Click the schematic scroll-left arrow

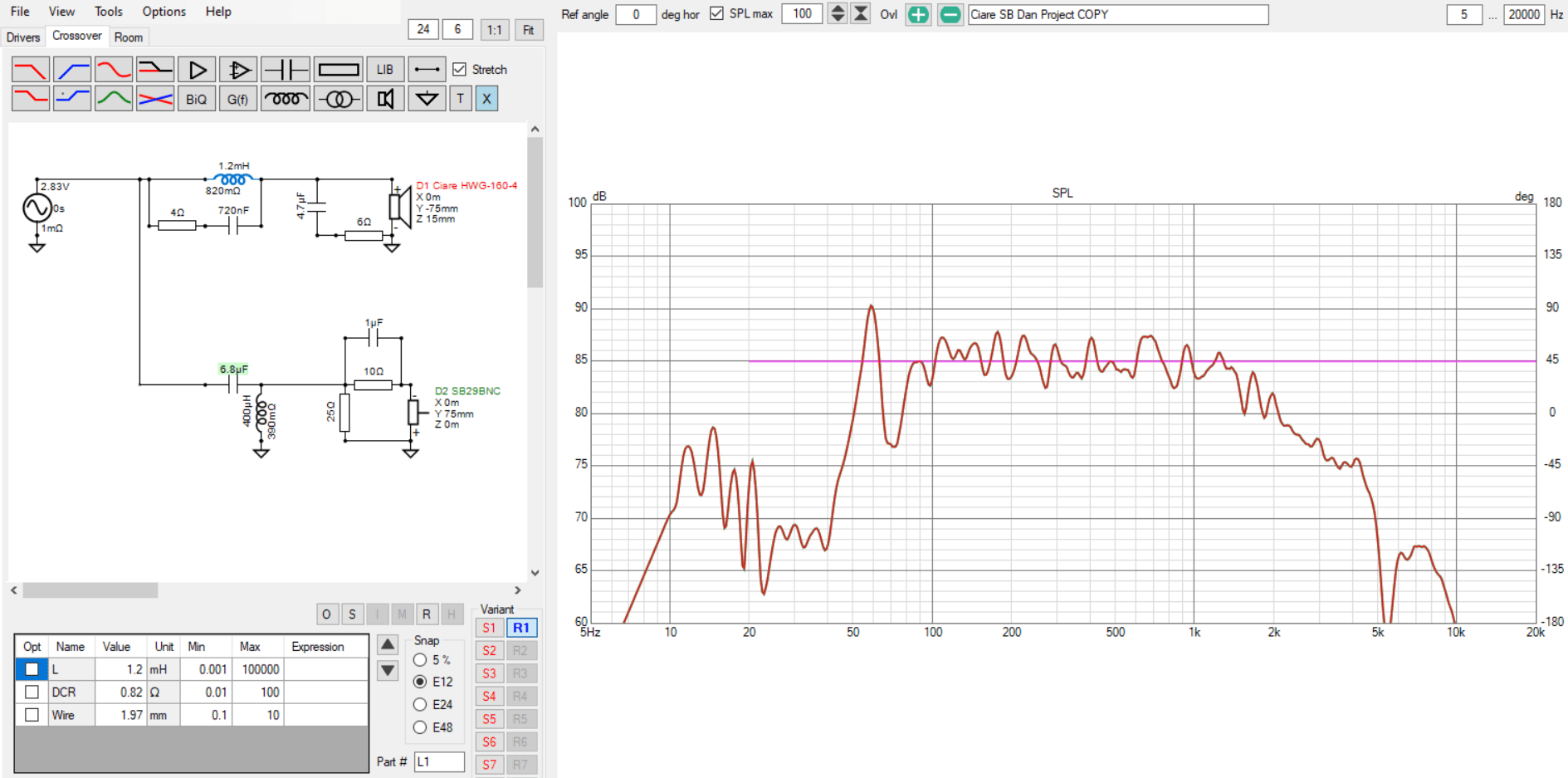click(14, 590)
